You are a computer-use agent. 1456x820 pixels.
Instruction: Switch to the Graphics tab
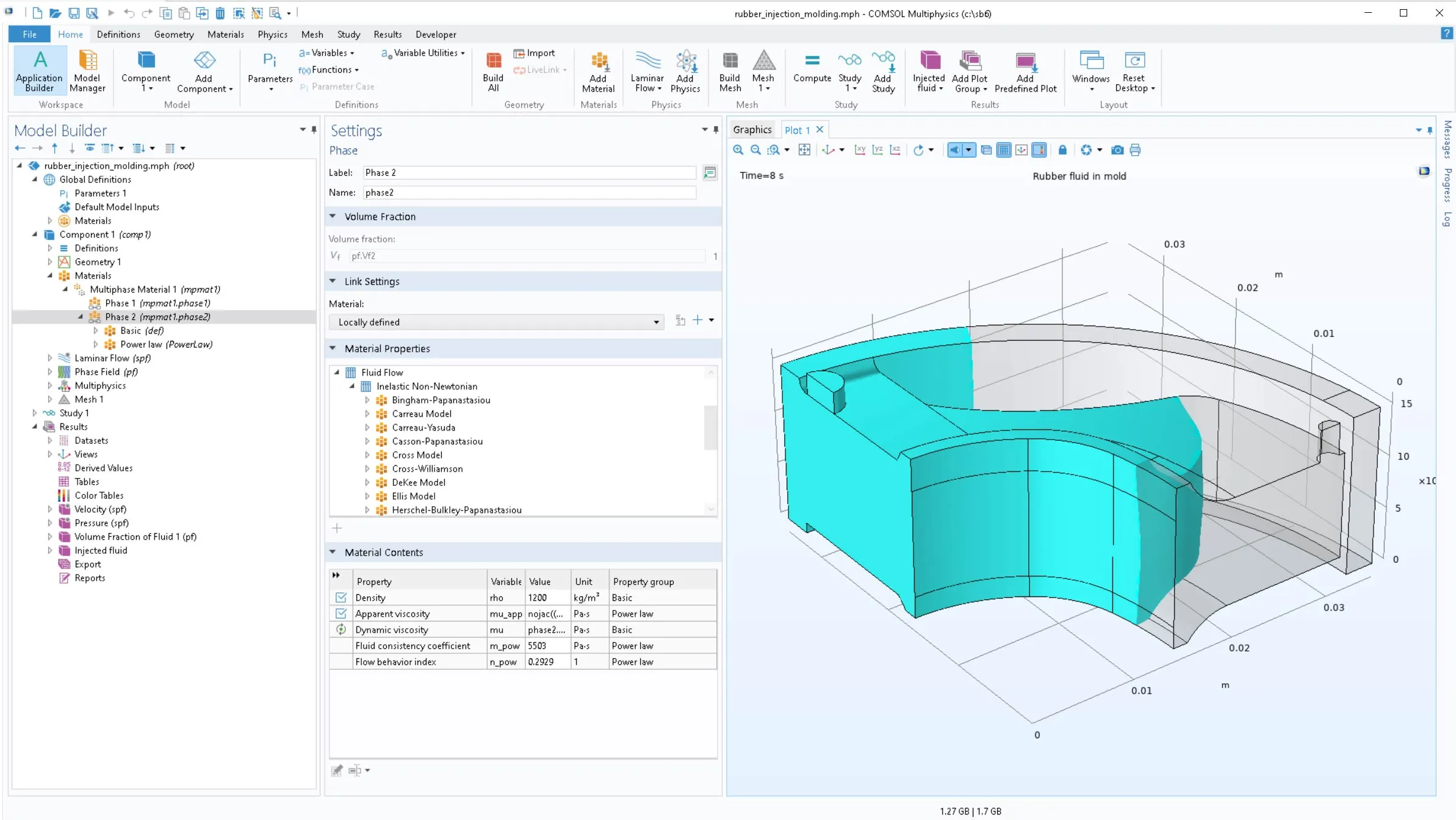click(752, 130)
